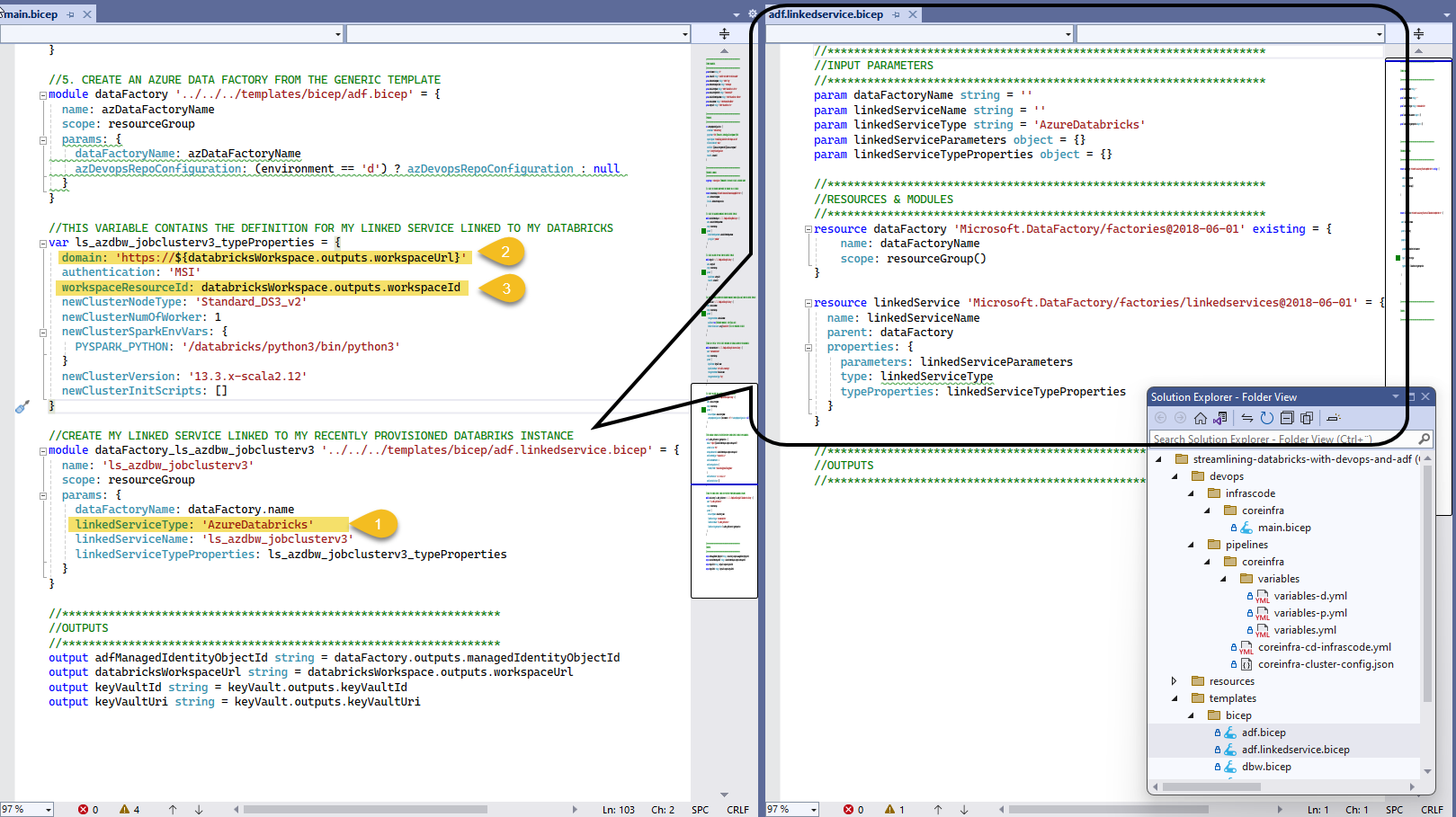Open coreinfra-cluster-config.json in Solution Explorer
This screenshot has width=1456, height=817.
click(1325, 664)
